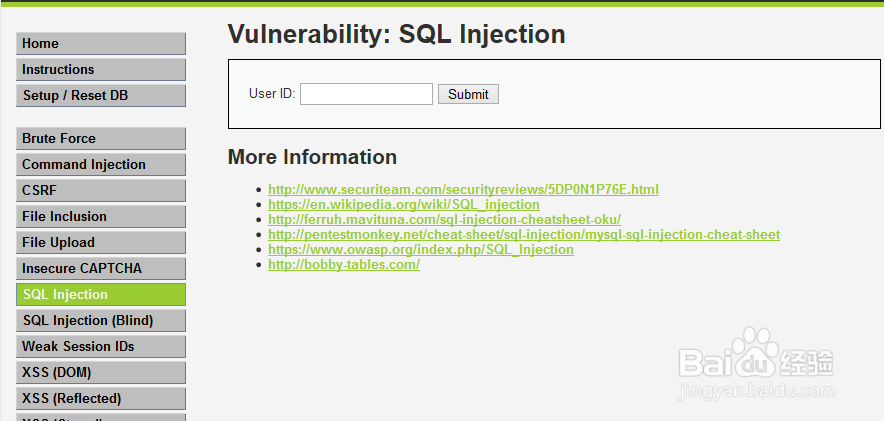Open SQL Injection (Blind) page
Viewport: 884px width, 421px height.
coord(101,320)
